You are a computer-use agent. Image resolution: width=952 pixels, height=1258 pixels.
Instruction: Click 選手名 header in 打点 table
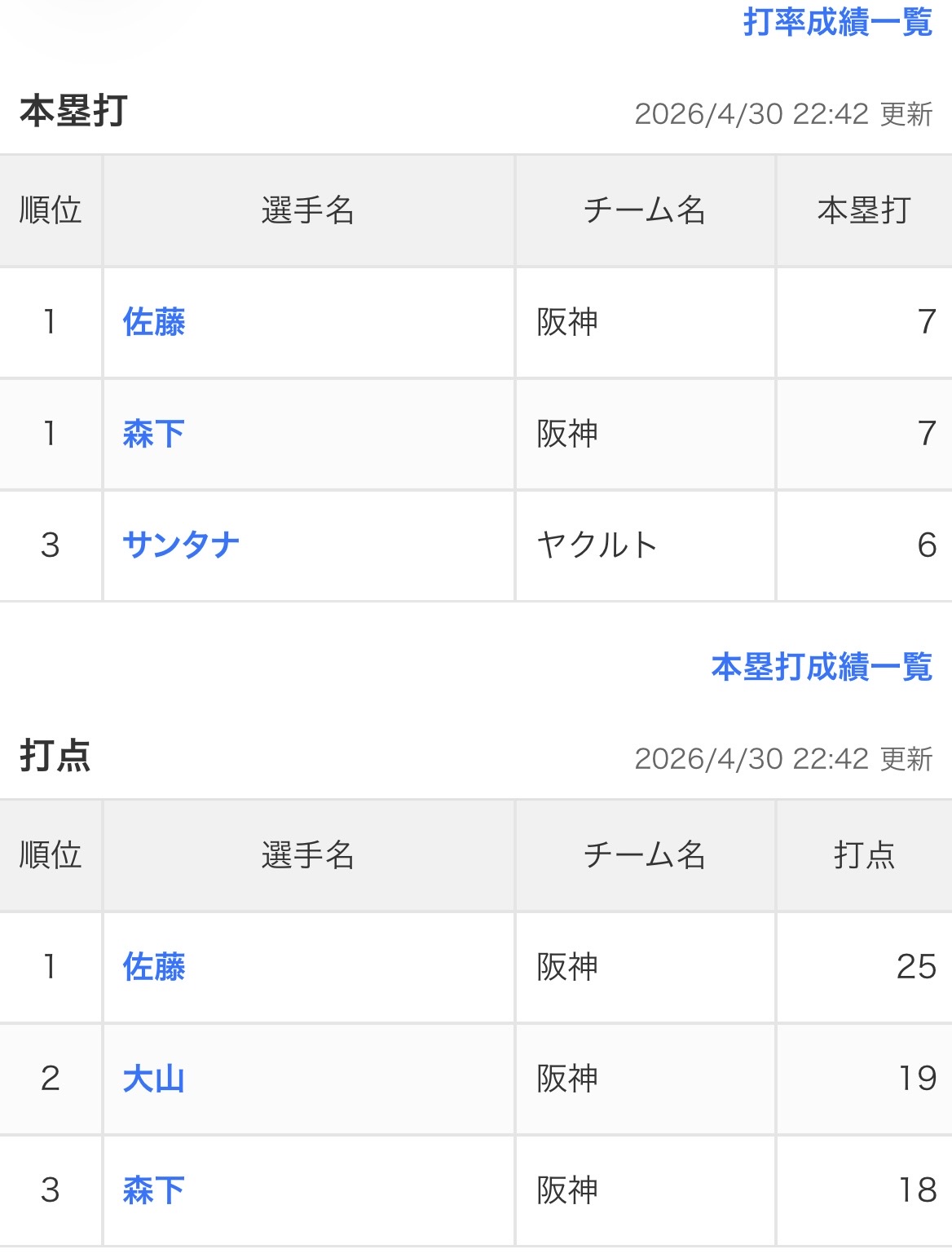(308, 855)
